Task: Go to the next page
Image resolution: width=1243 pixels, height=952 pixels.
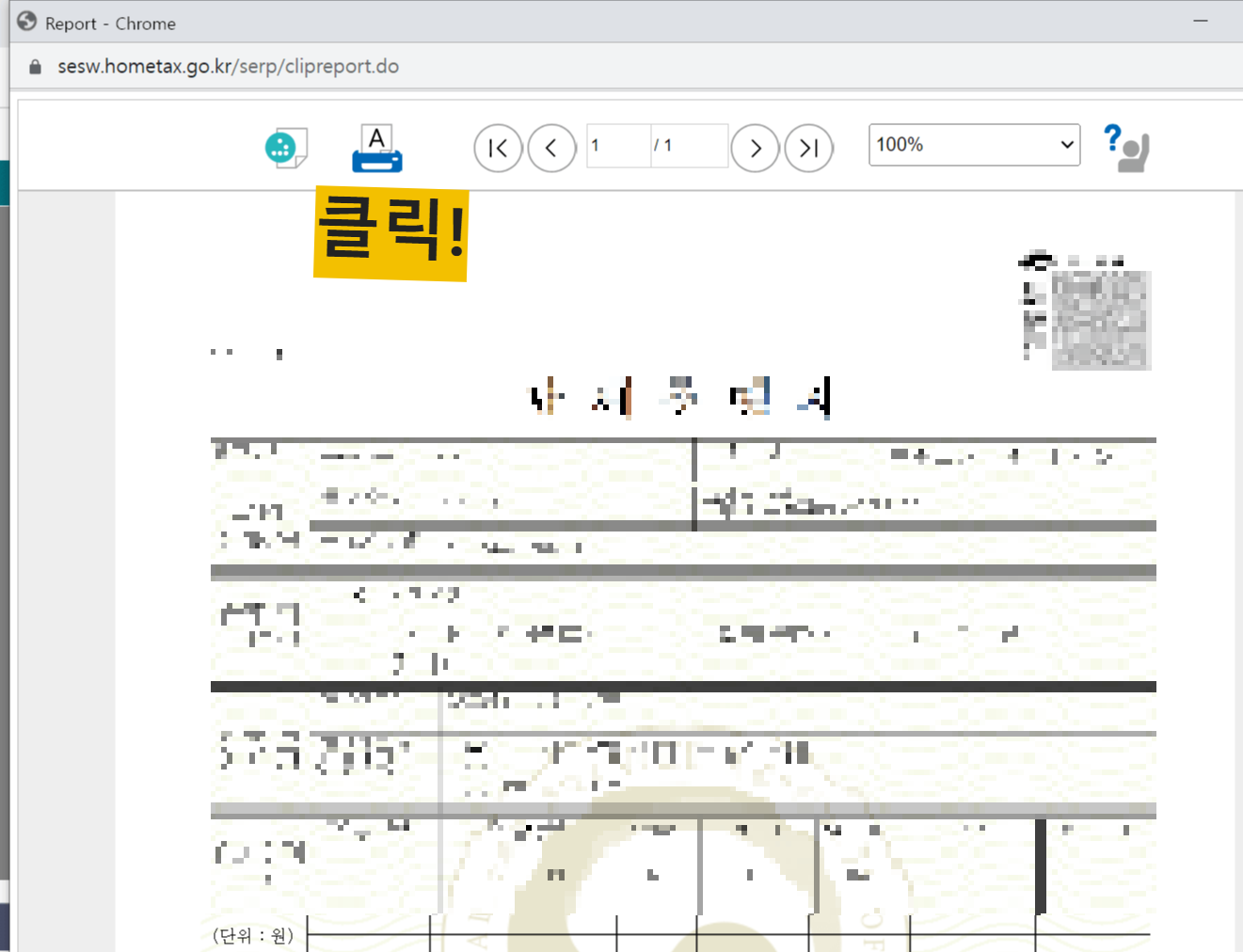Action: pos(755,148)
